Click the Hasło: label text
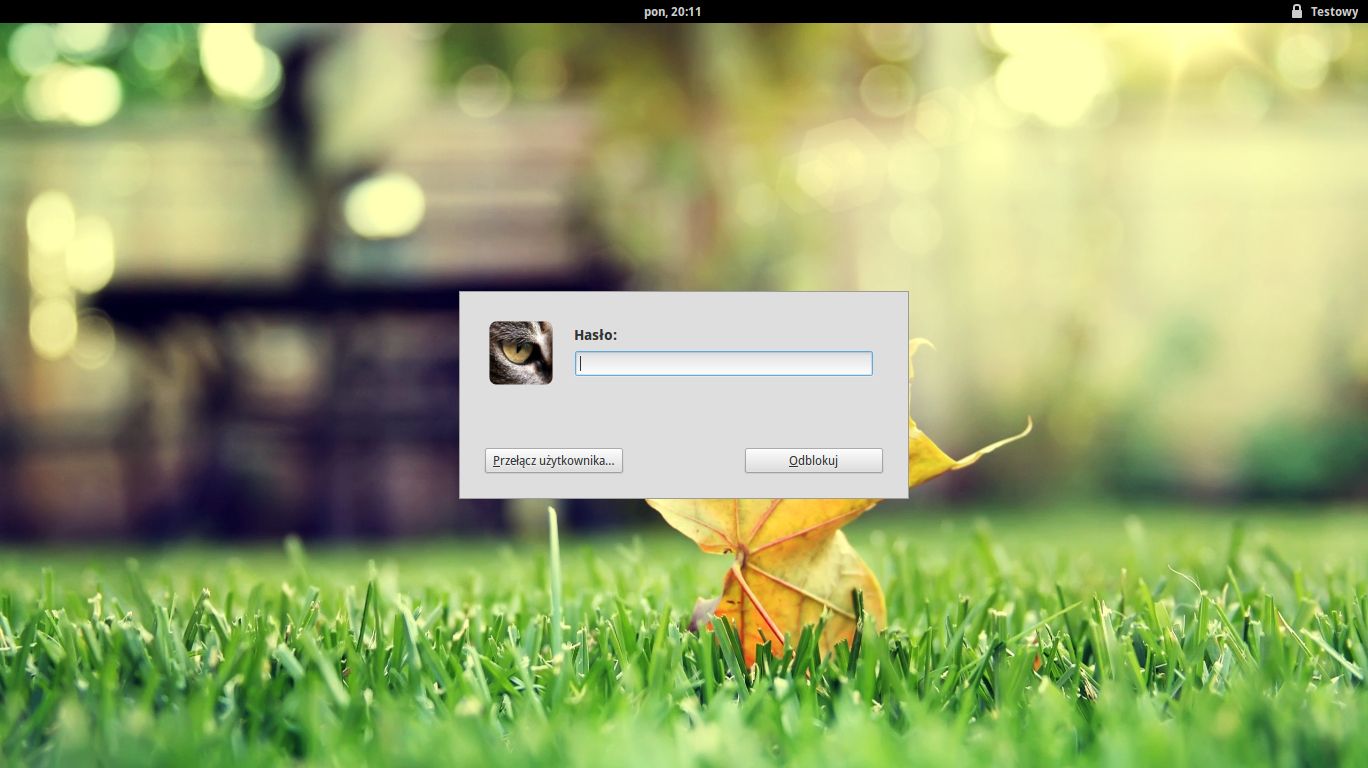This screenshot has width=1368, height=768. pos(595,335)
